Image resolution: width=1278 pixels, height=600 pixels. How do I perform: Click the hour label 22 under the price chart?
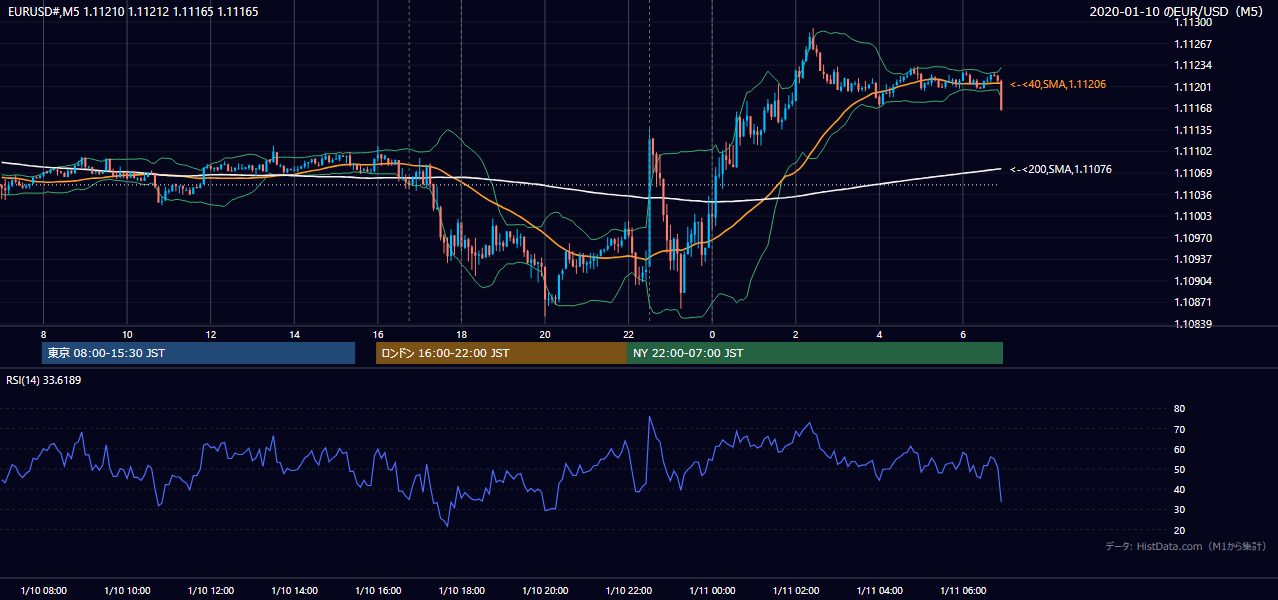click(628, 334)
